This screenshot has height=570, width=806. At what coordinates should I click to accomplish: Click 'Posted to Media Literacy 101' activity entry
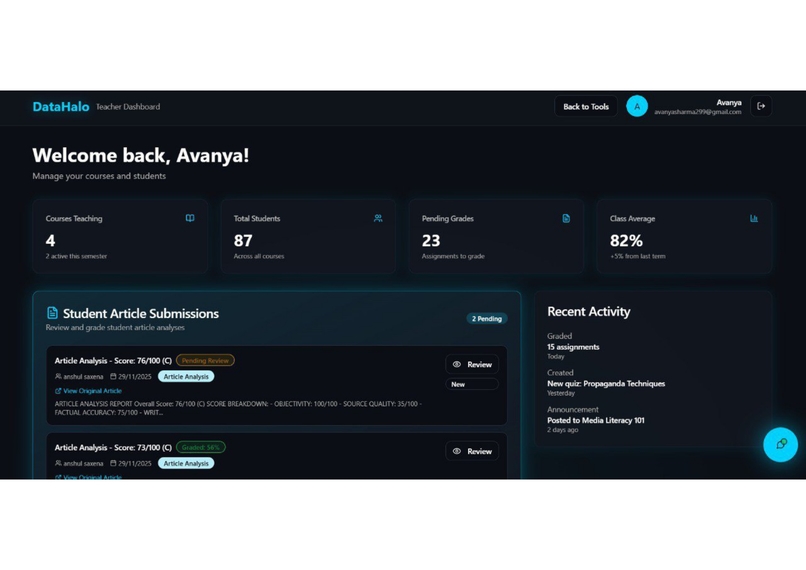(x=596, y=420)
